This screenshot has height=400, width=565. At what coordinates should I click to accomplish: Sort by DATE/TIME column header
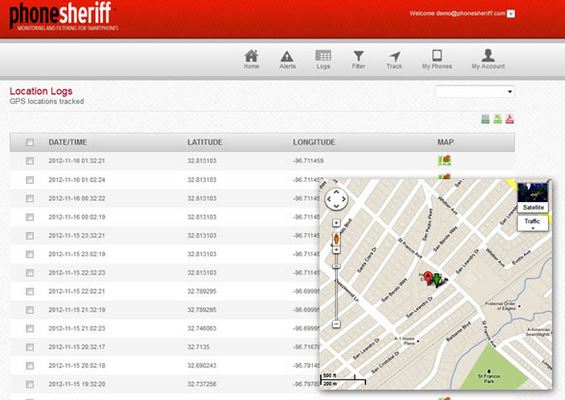[x=68, y=142]
